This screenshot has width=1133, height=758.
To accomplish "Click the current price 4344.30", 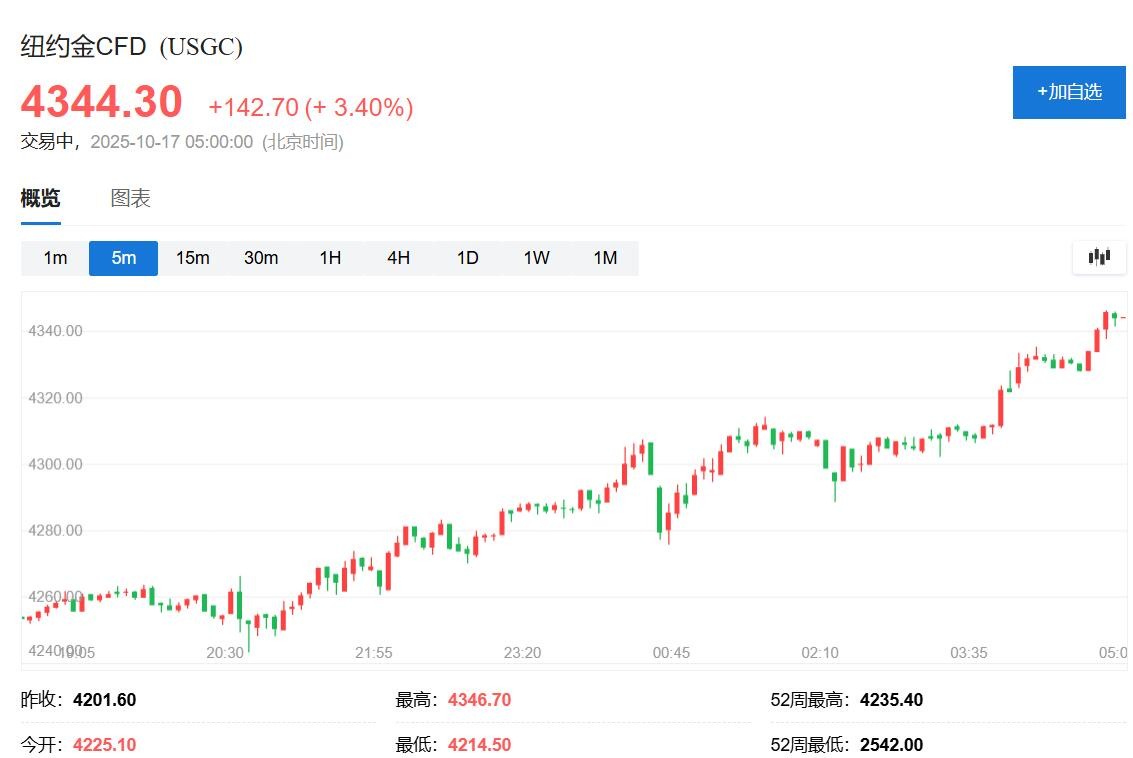I will (102, 102).
